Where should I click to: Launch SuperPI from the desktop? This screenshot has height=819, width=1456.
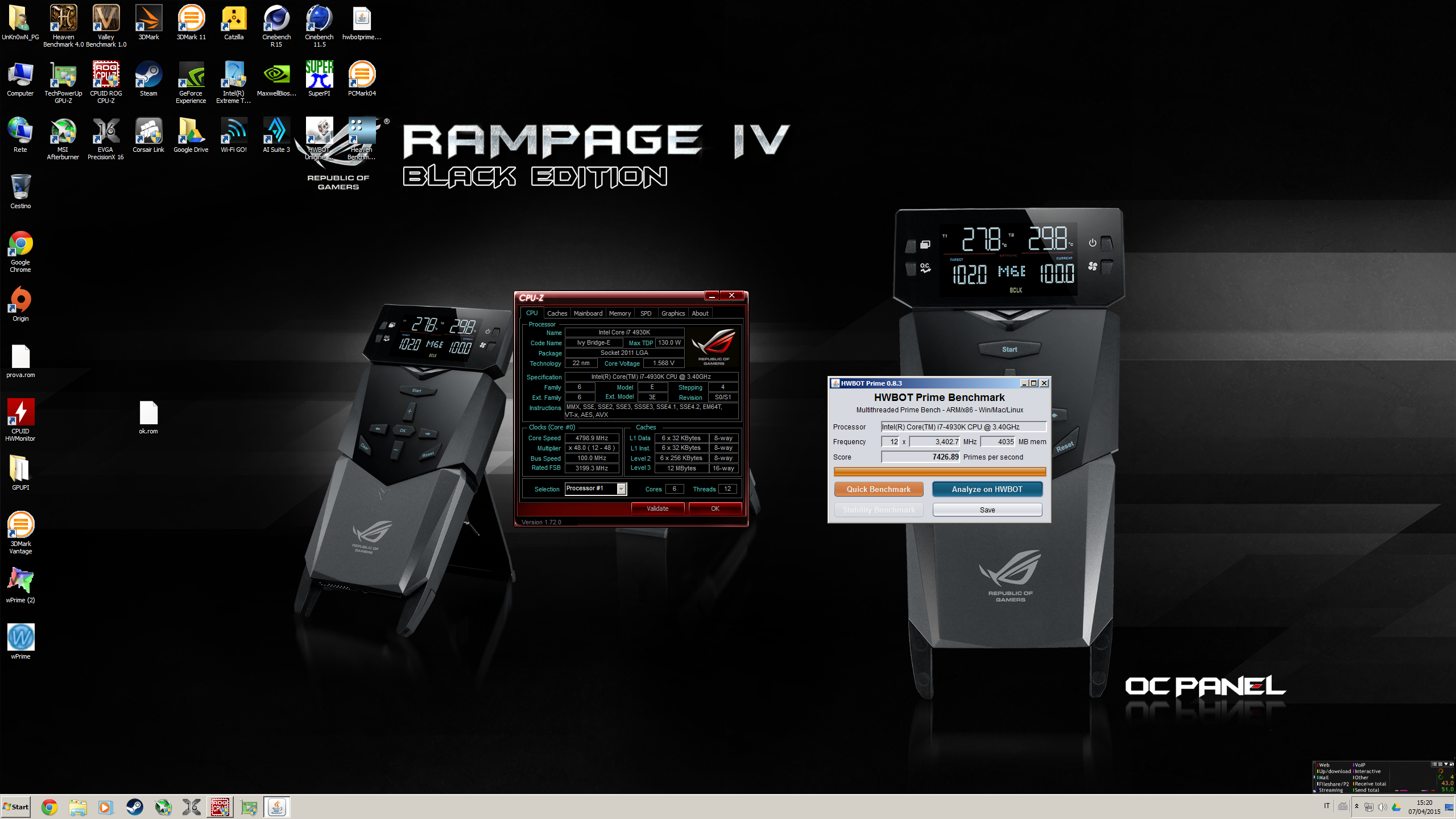pyautogui.click(x=319, y=78)
